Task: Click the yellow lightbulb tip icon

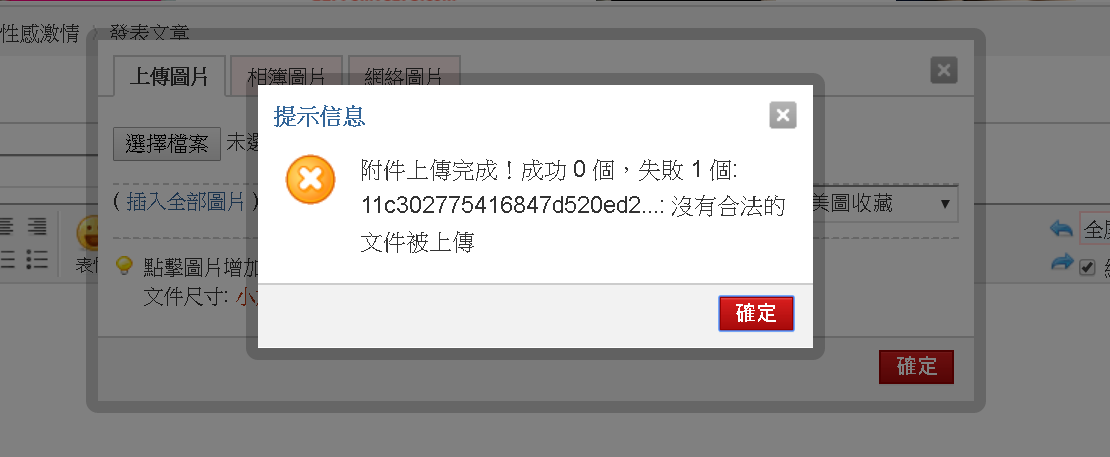Action: (124, 266)
